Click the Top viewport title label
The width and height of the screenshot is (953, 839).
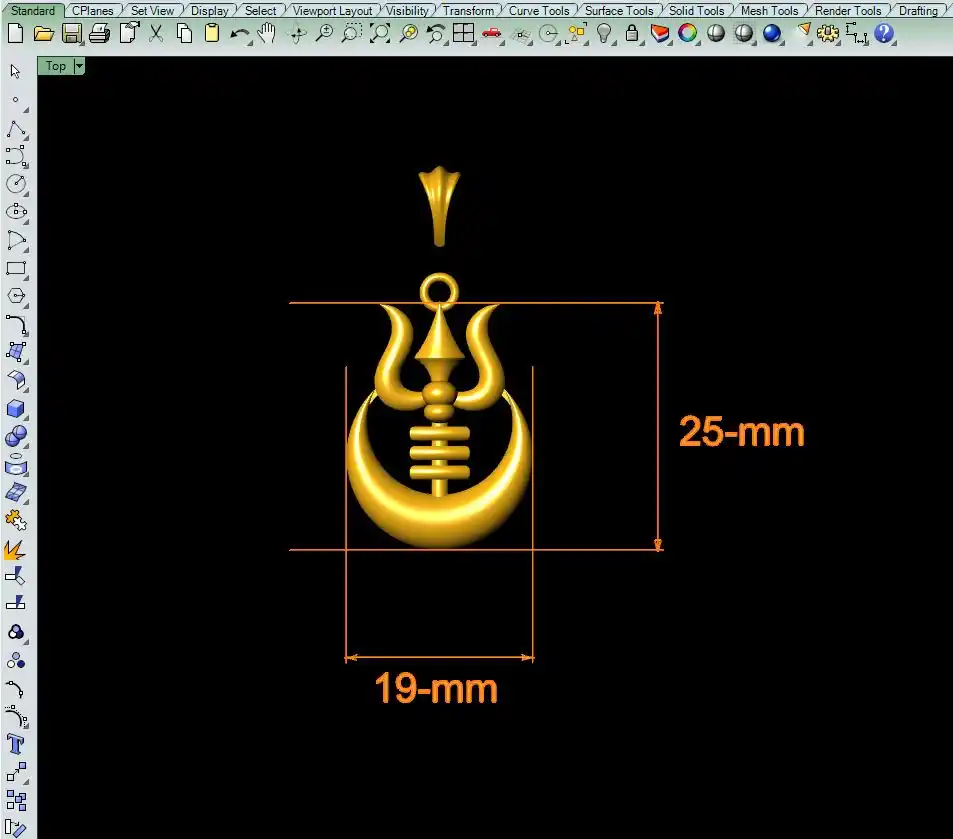click(x=56, y=66)
